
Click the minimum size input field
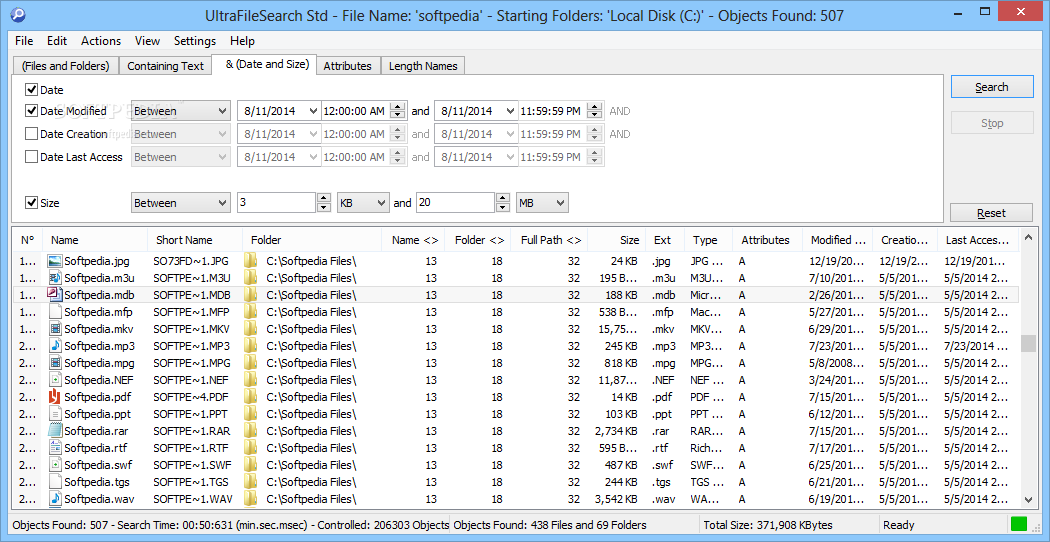277,202
